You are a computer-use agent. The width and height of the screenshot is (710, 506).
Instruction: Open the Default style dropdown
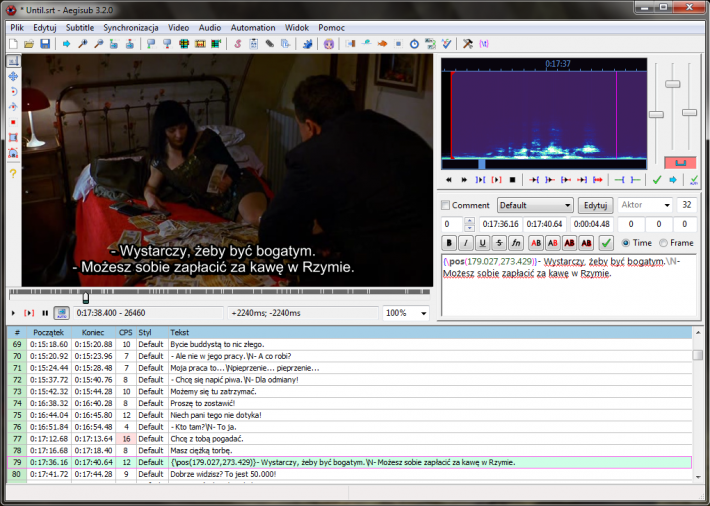535,205
